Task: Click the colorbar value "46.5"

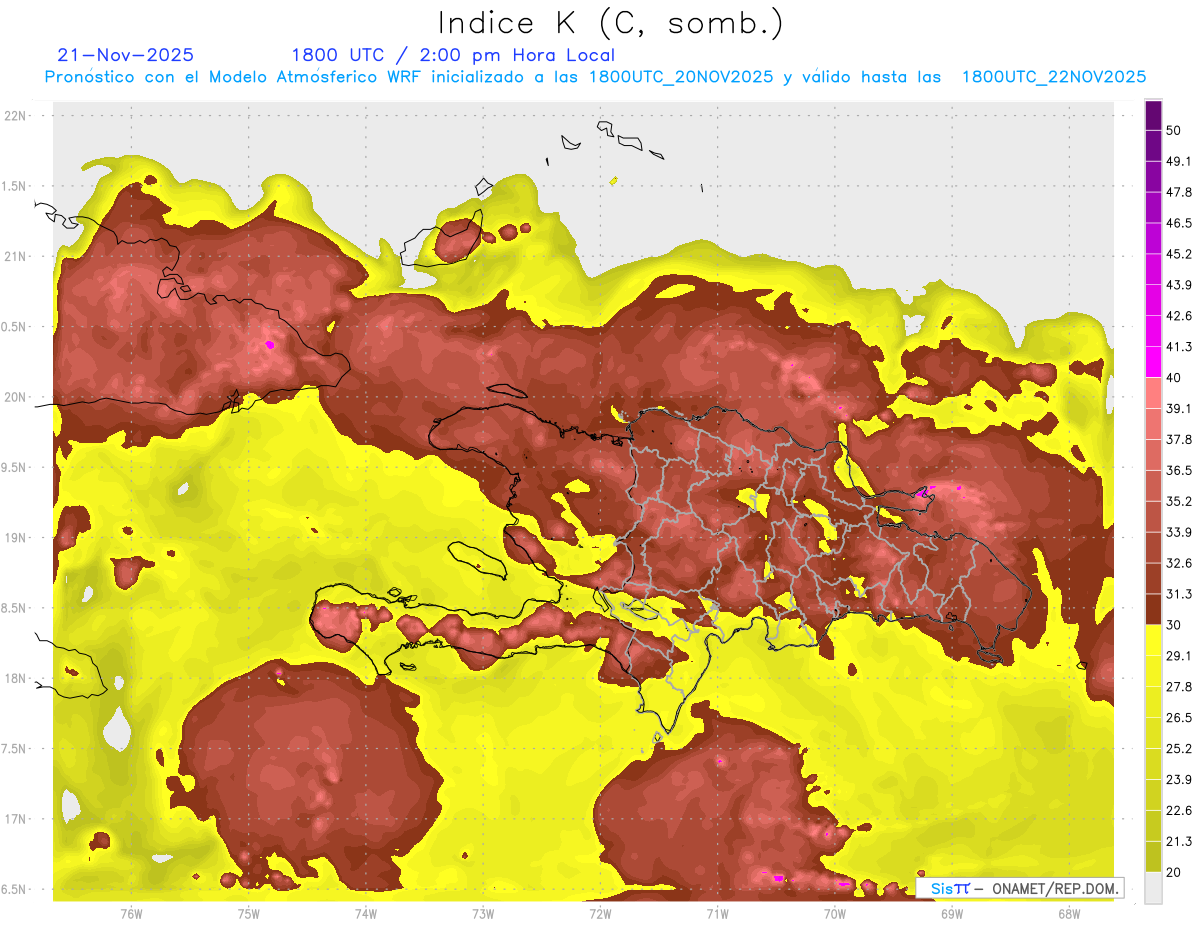Action: pos(1179,223)
